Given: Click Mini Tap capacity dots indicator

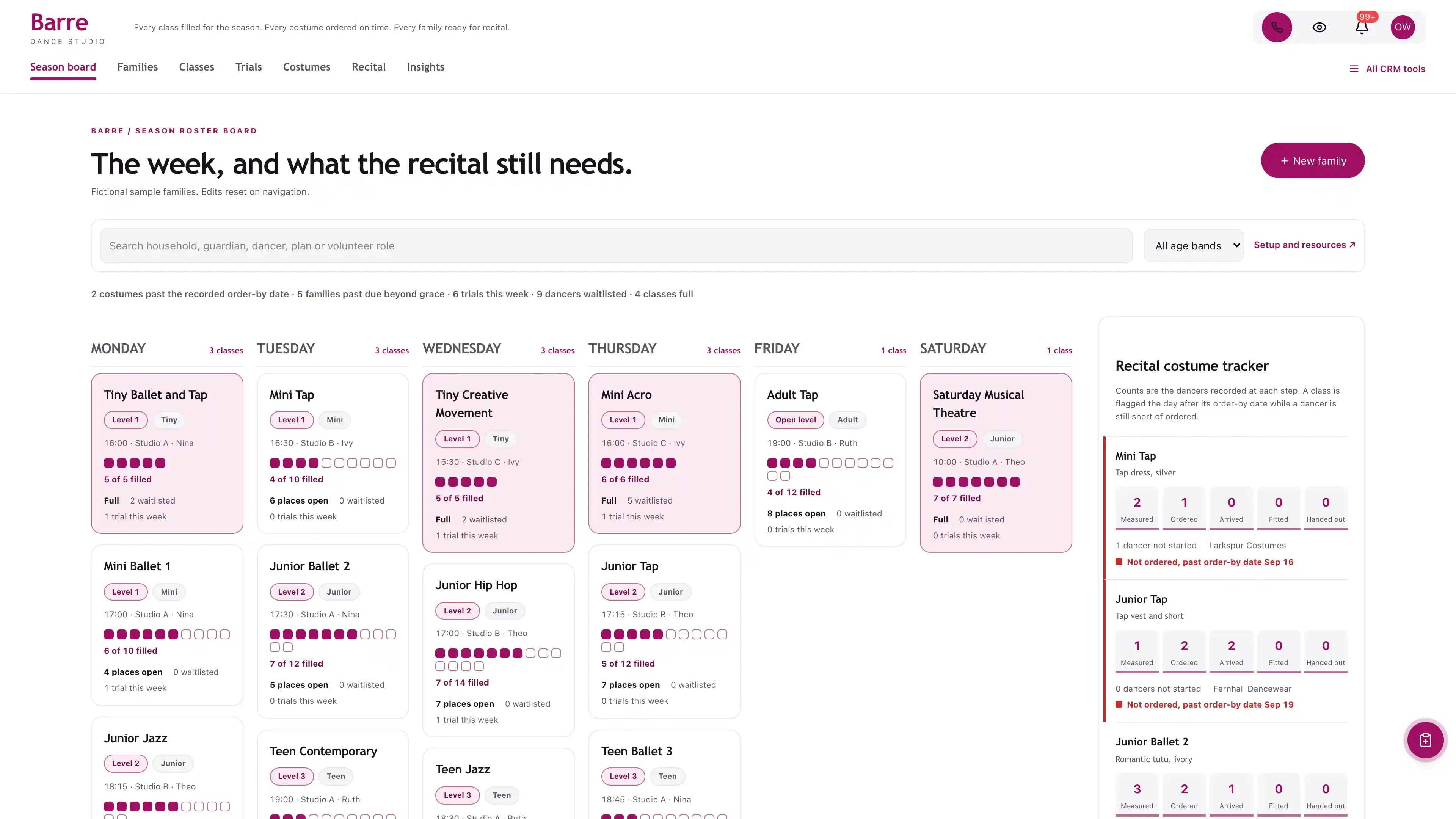Looking at the screenshot, I should click(333, 463).
